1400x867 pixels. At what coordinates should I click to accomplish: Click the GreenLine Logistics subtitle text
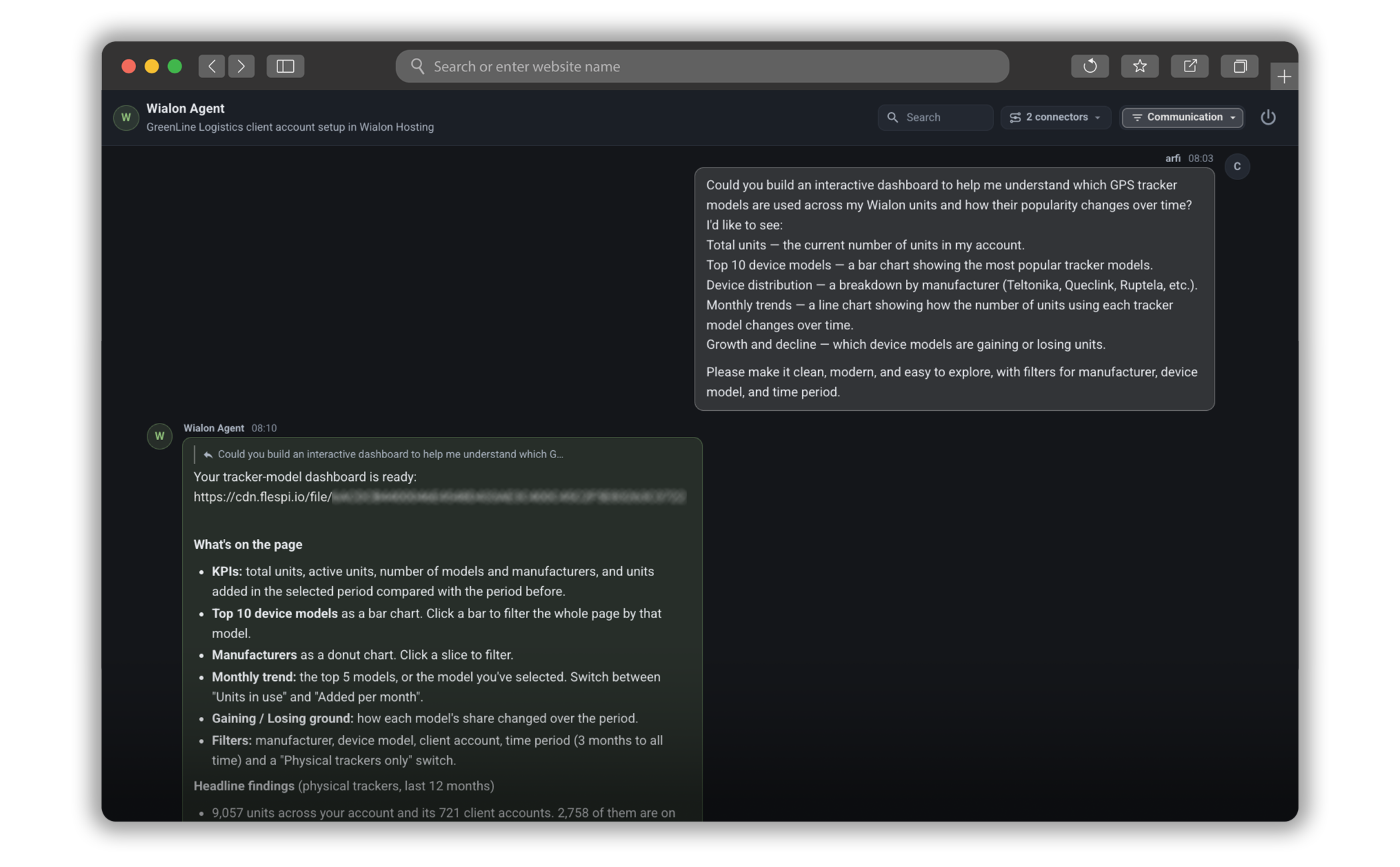point(290,127)
